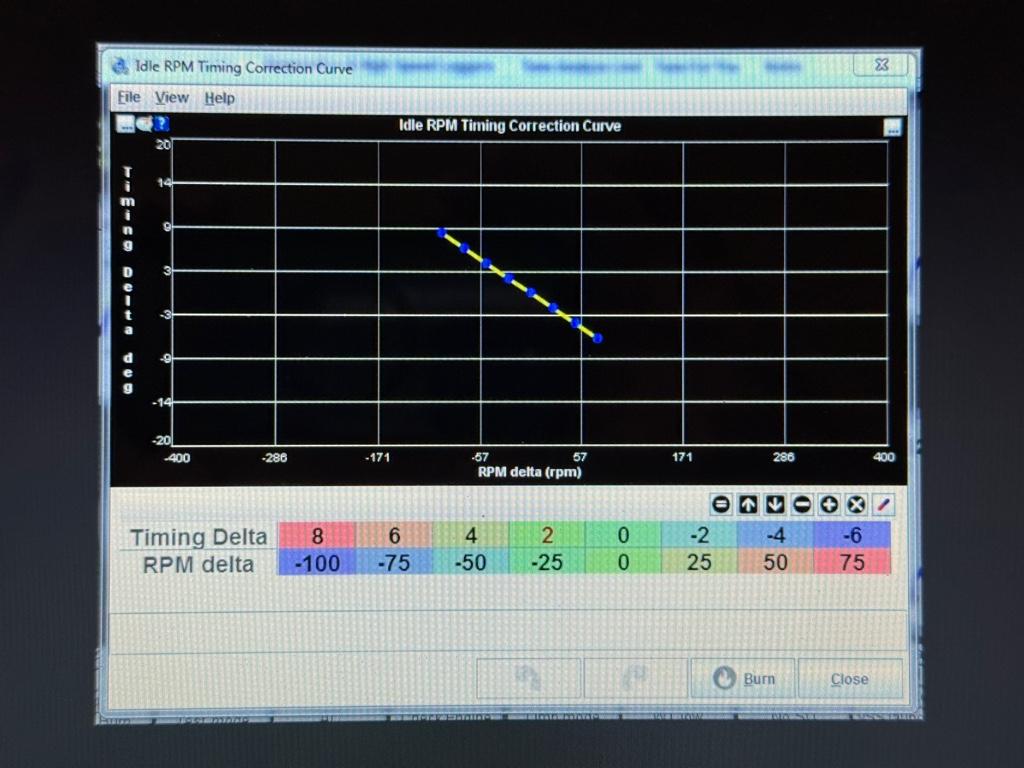Screen dimensions: 1024x768
Task: Select the Timing Delta cell showing -6
Action: tap(852, 535)
